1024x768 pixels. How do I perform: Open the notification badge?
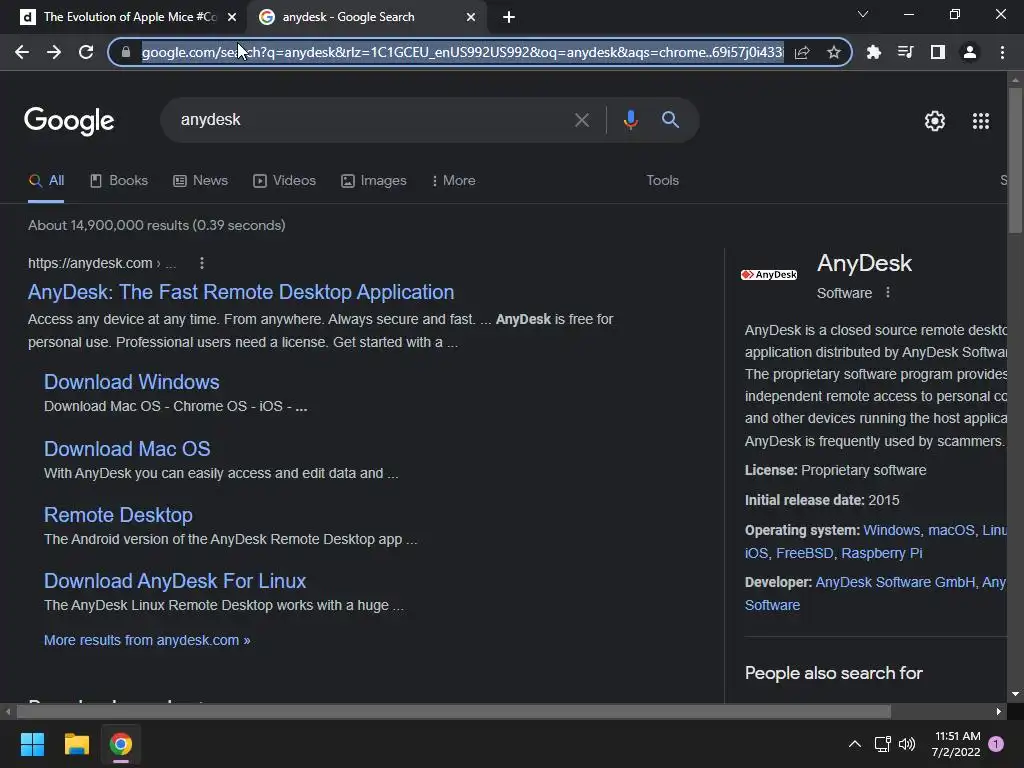point(996,744)
